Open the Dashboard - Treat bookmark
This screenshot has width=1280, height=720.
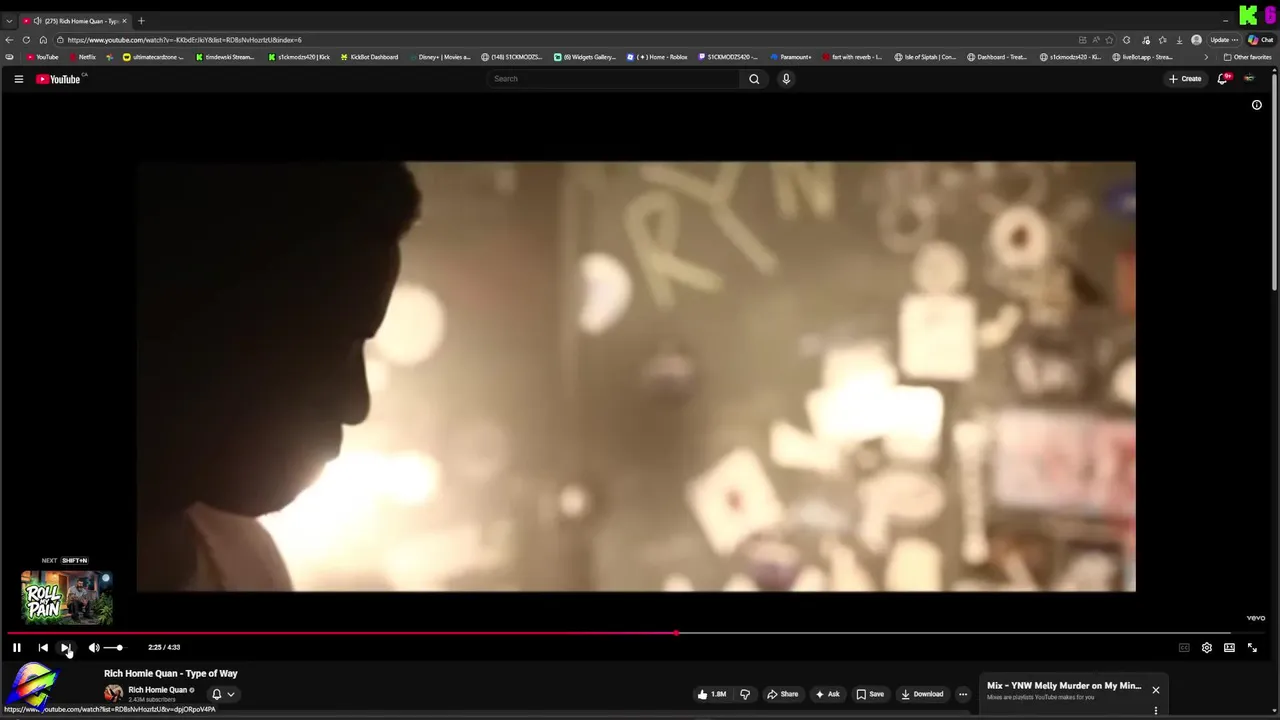point(997,57)
